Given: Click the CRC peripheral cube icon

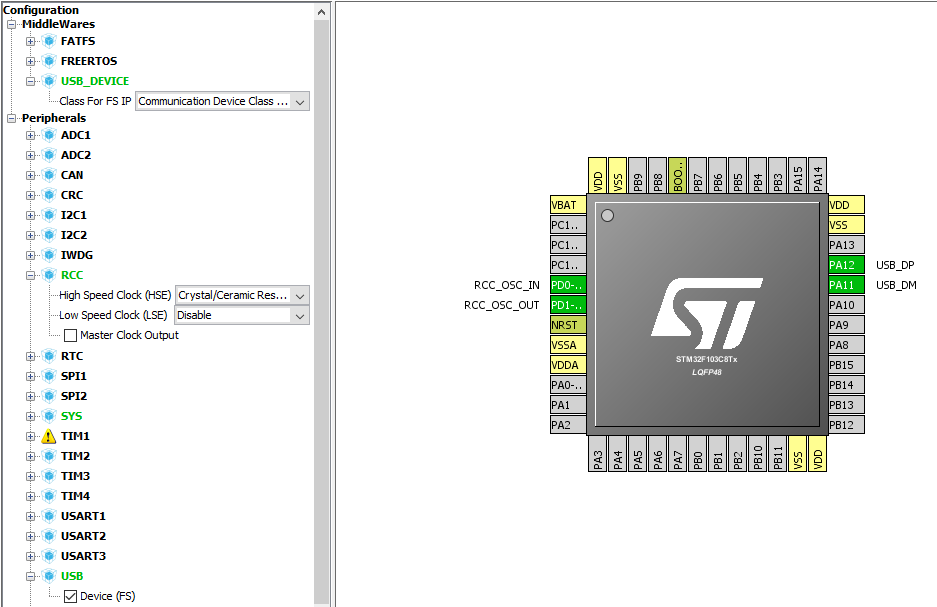Looking at the screenshot, I should 50,195.
